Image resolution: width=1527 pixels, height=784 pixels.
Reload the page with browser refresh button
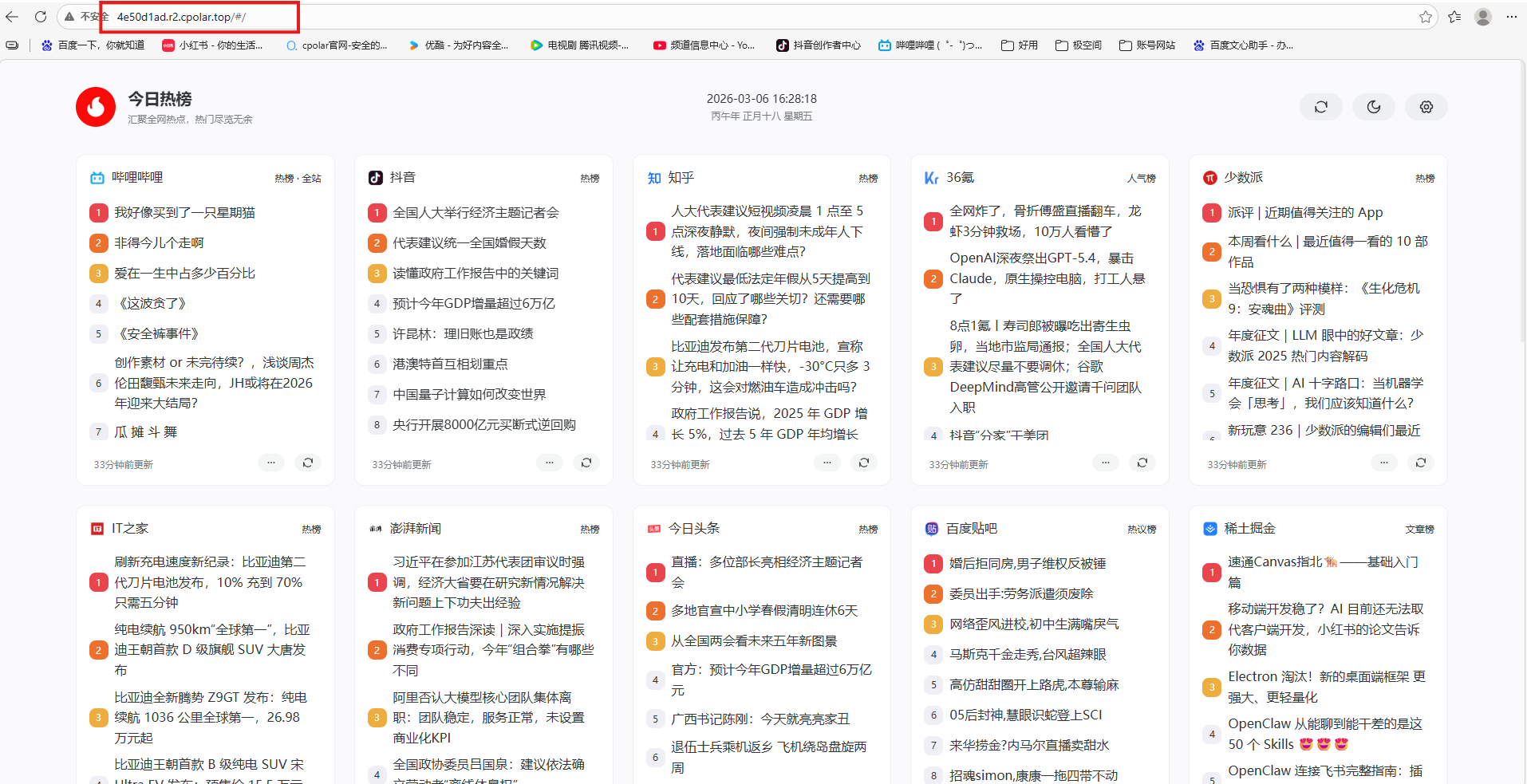(x=41, y=17)
